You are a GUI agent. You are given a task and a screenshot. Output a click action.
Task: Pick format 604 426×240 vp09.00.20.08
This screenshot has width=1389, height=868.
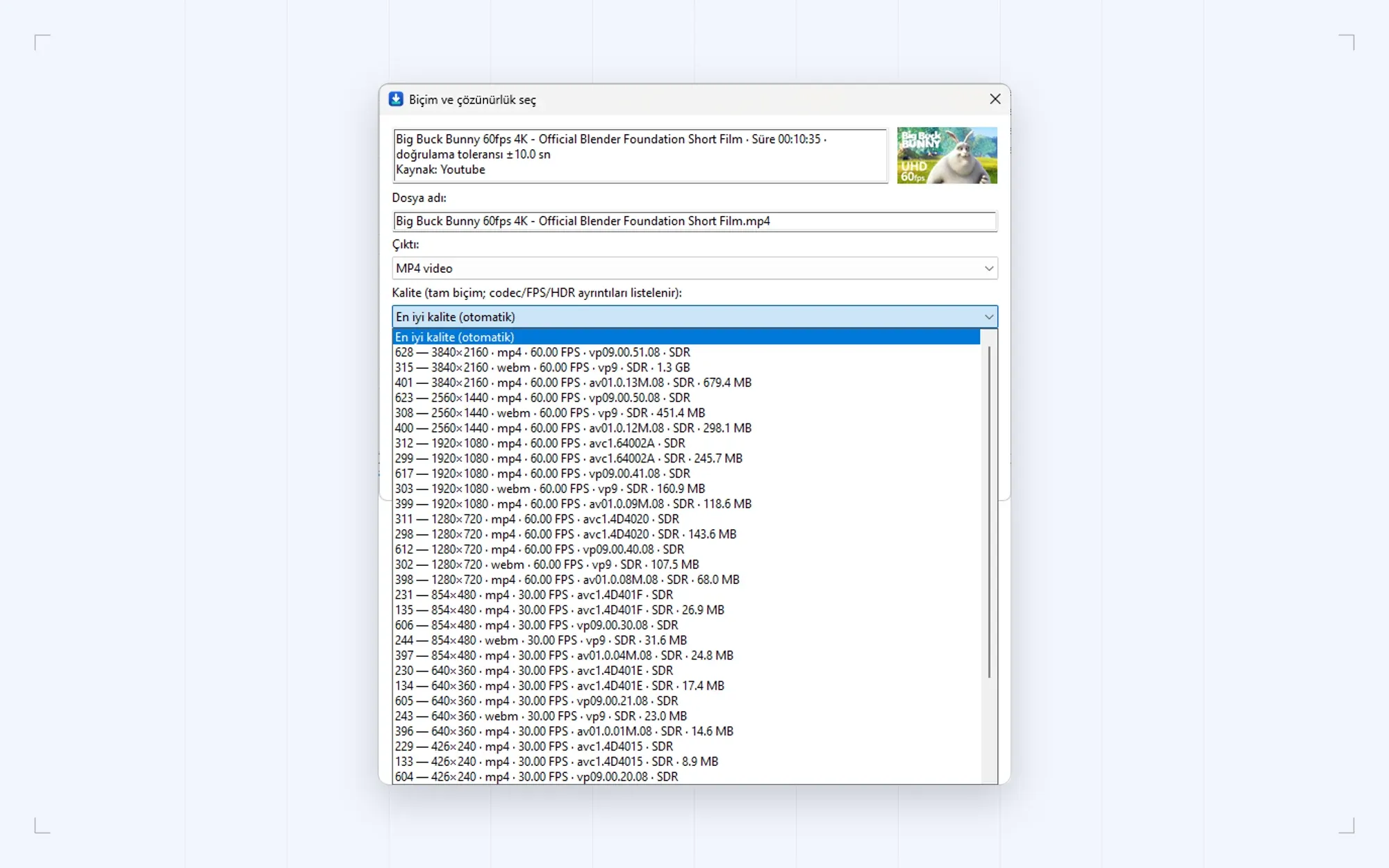pyautogui.click(x=686, y=777)
